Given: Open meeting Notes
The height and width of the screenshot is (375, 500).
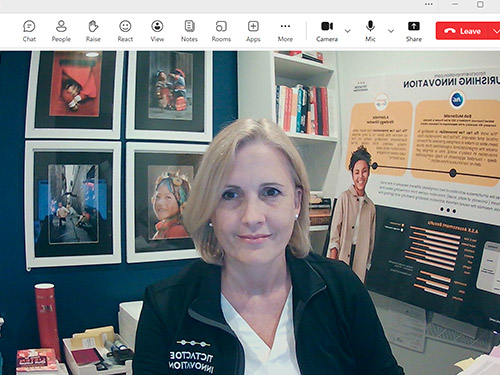Looking at the screenshot, I should pos(189,31).
